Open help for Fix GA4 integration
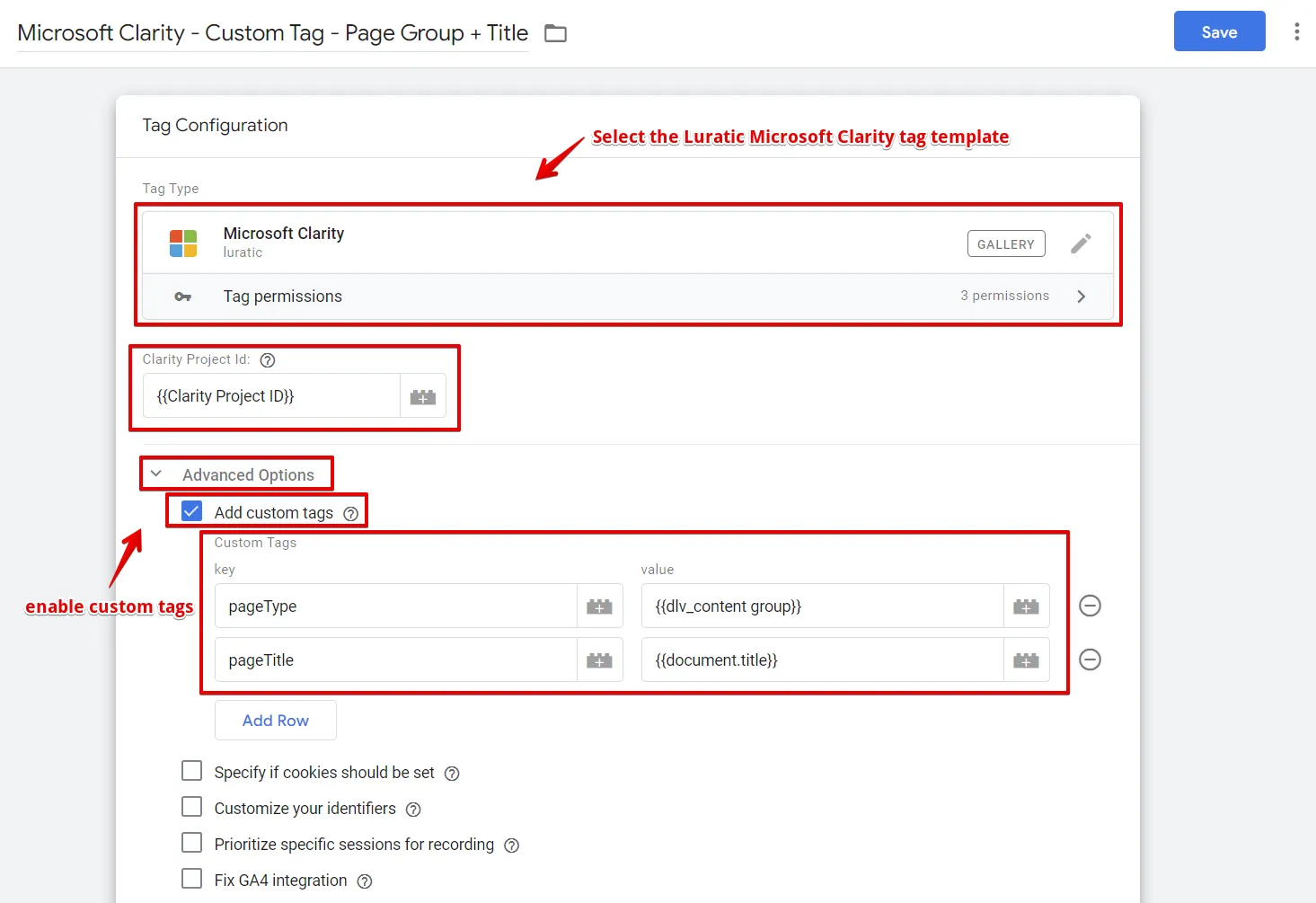This screenshot has height=903, width=1316. coord(365,881)
